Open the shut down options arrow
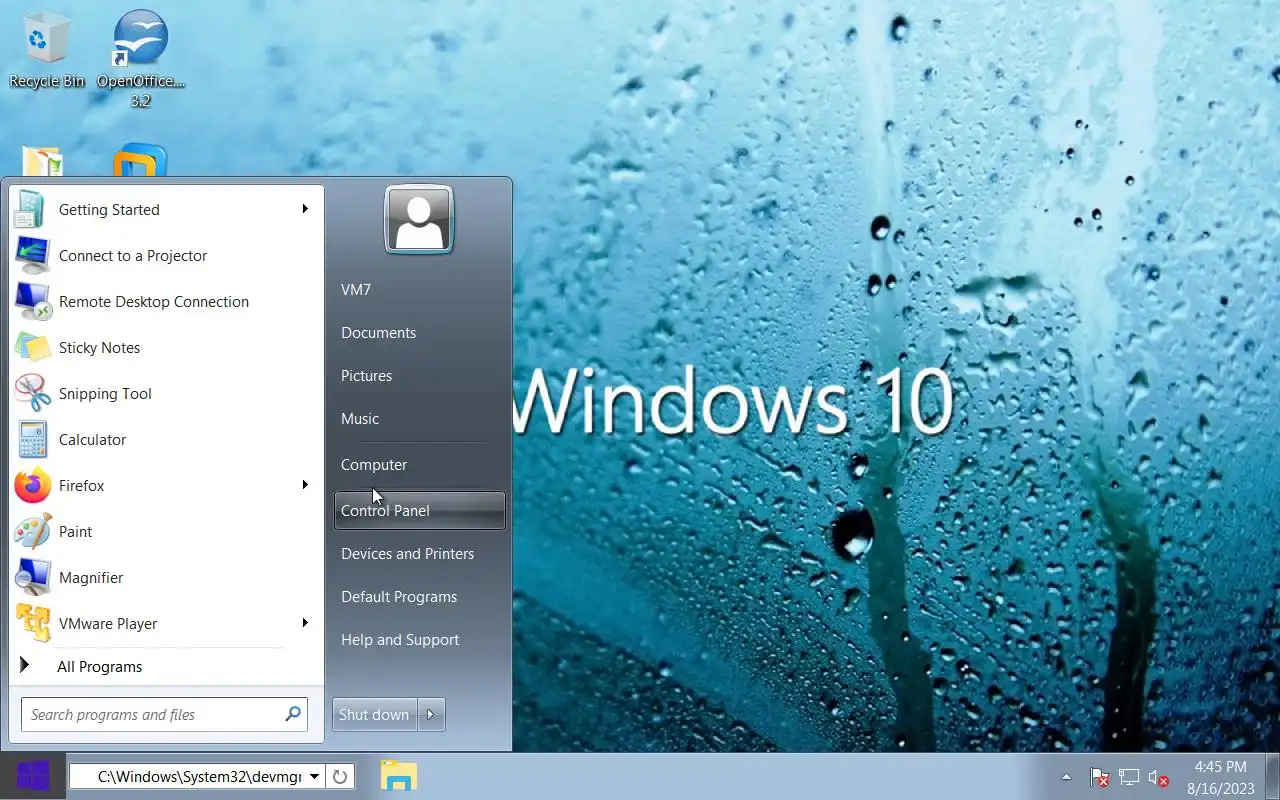Image resolution: width=1280 pixels, height=800 pixels. pos(430,714)
